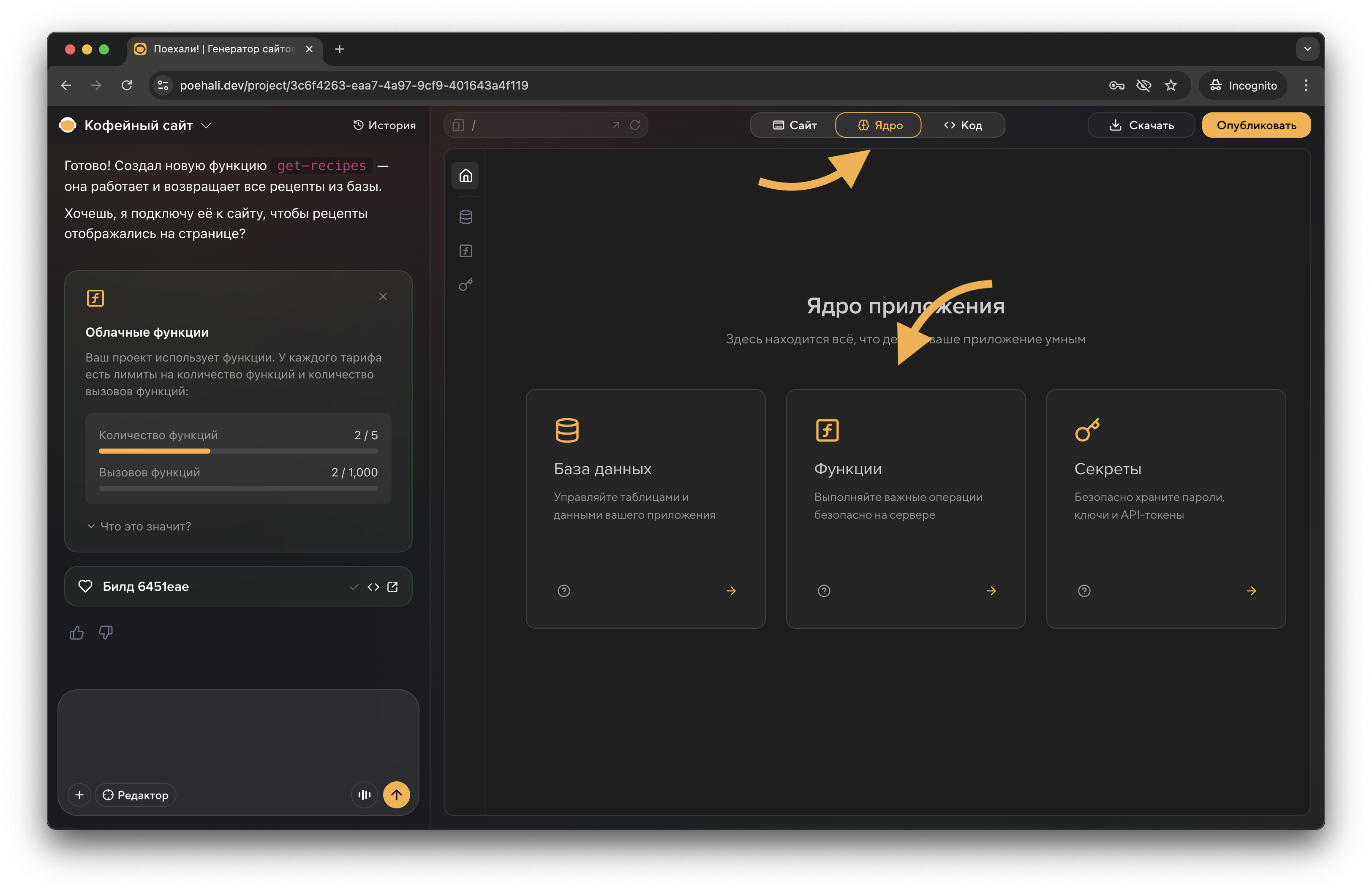
Task: Toggle the Редактор mode button
Action: [136, 794]
